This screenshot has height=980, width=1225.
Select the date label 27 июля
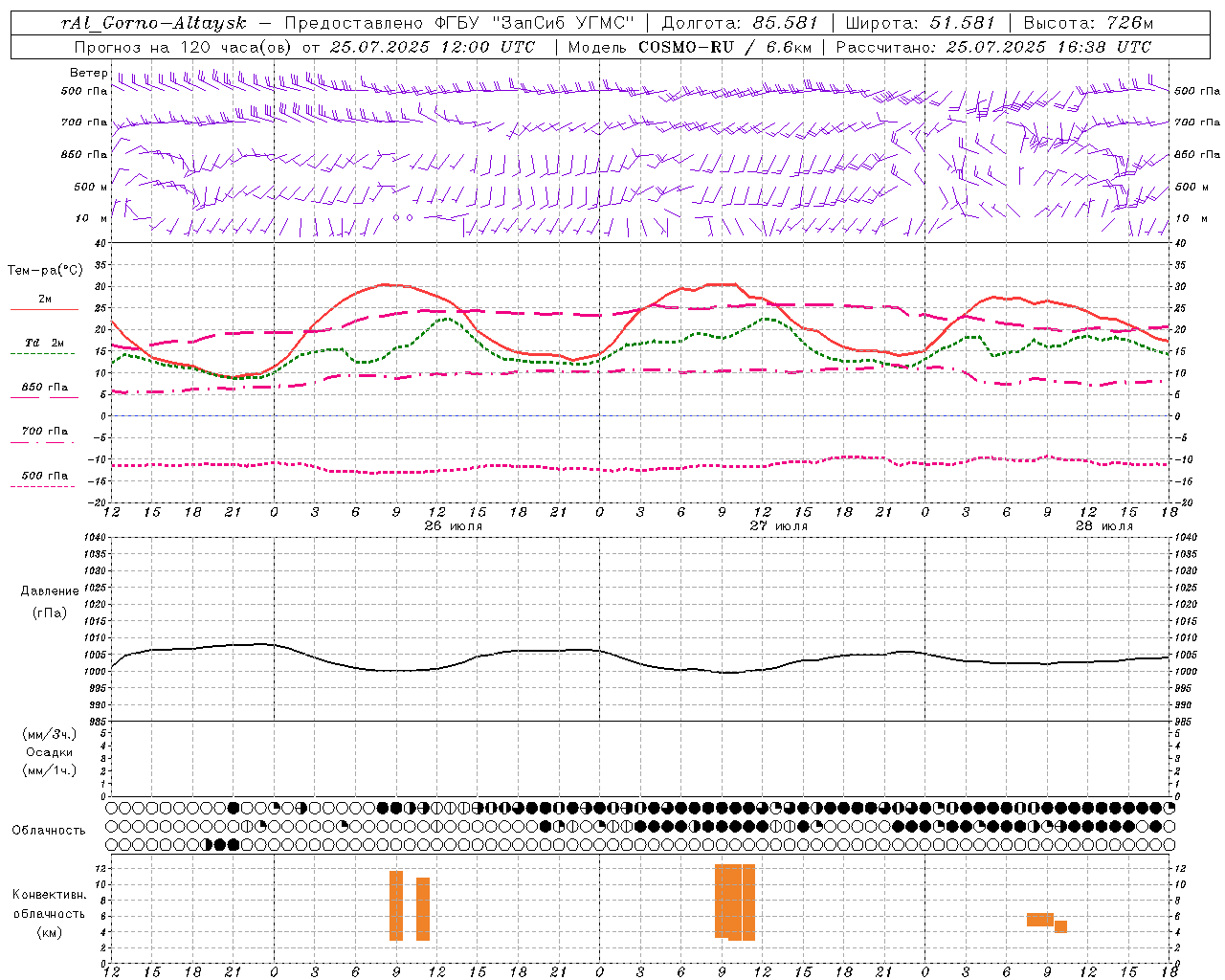pos(779,526)
